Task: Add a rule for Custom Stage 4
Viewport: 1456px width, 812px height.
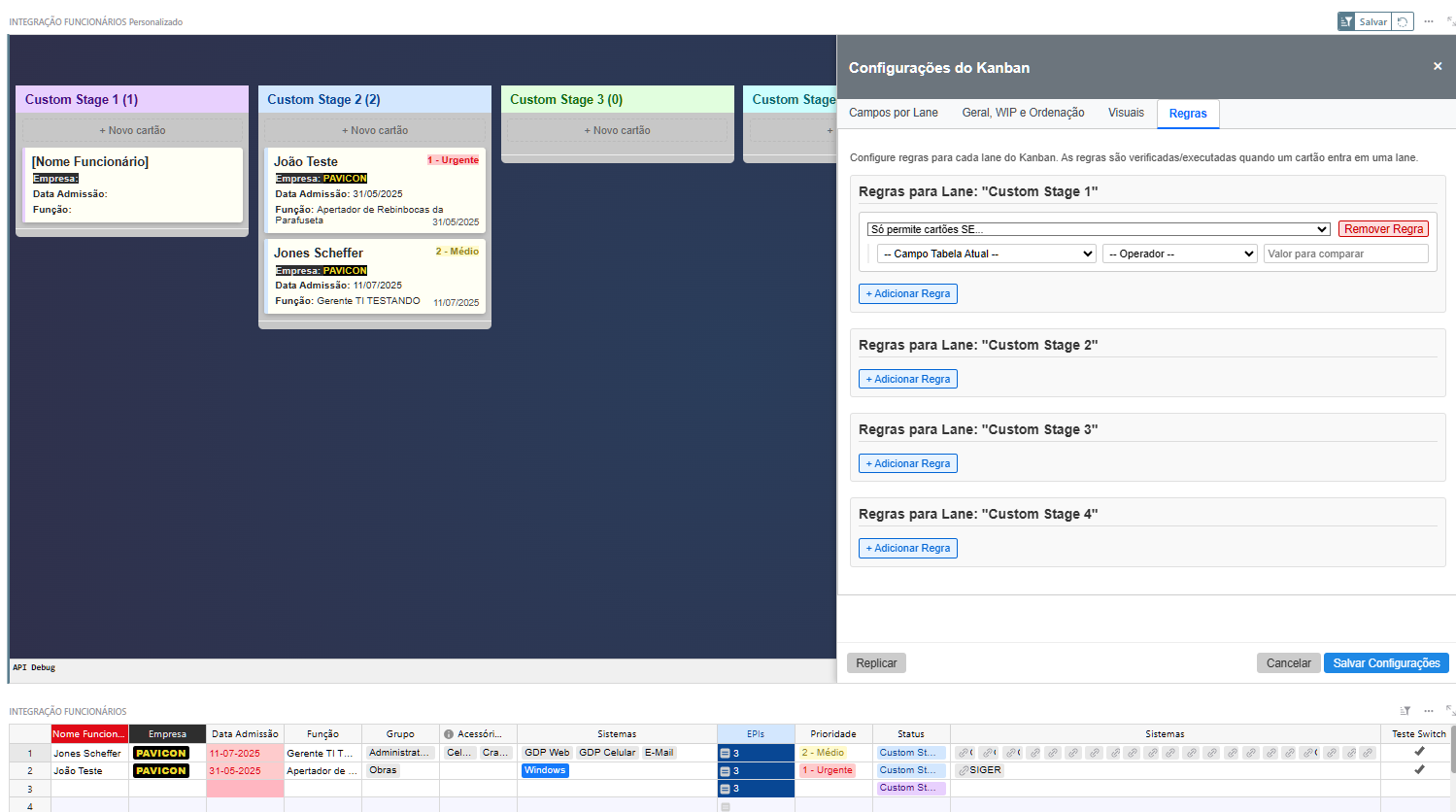Action: click(908, 548)
